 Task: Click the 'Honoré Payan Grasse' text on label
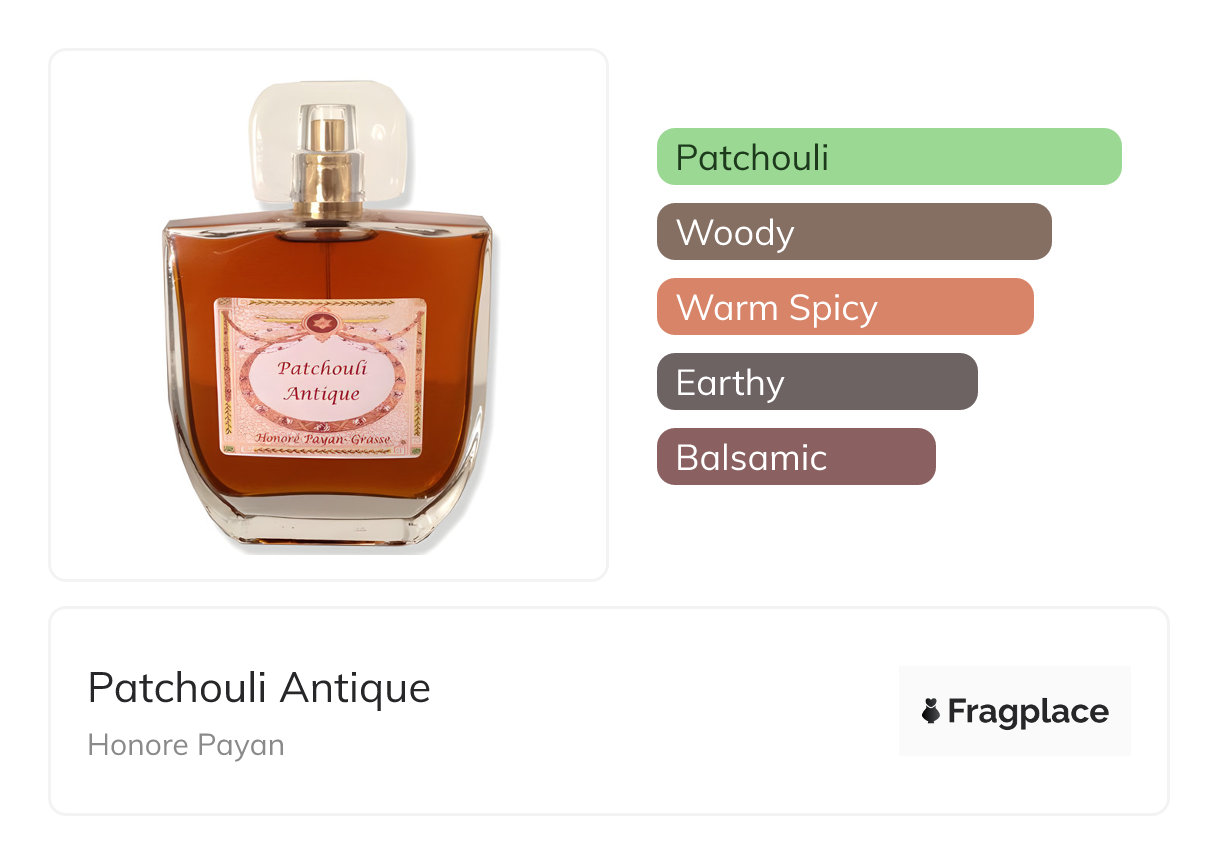323,439
